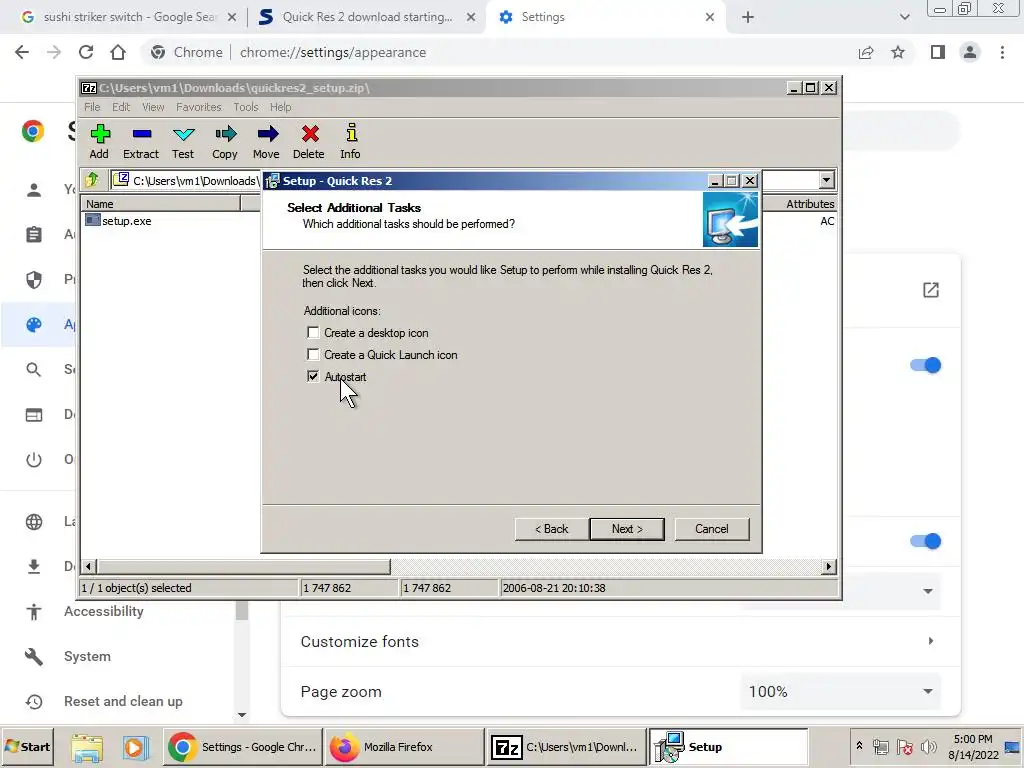Switch to Settings - Google Chrome taskbar button

tap(242, 747)
